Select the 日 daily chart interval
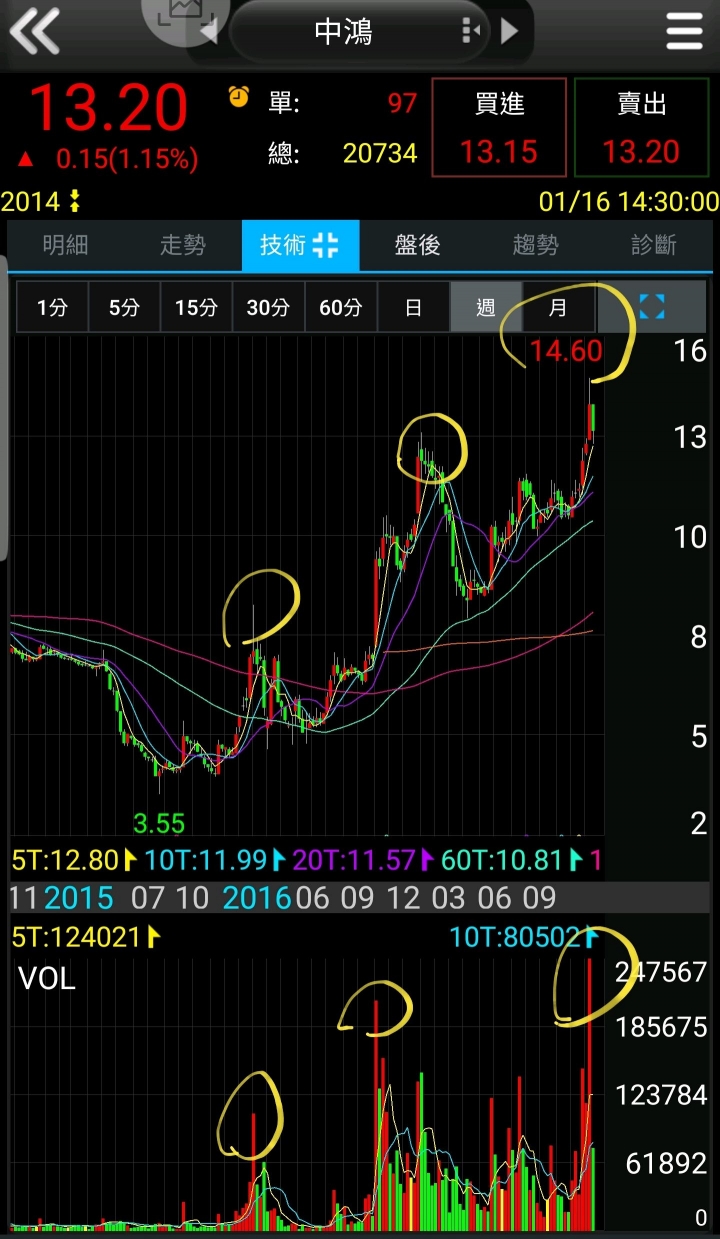The height and width of the screenshot is (1239, 720). point(413,307)
